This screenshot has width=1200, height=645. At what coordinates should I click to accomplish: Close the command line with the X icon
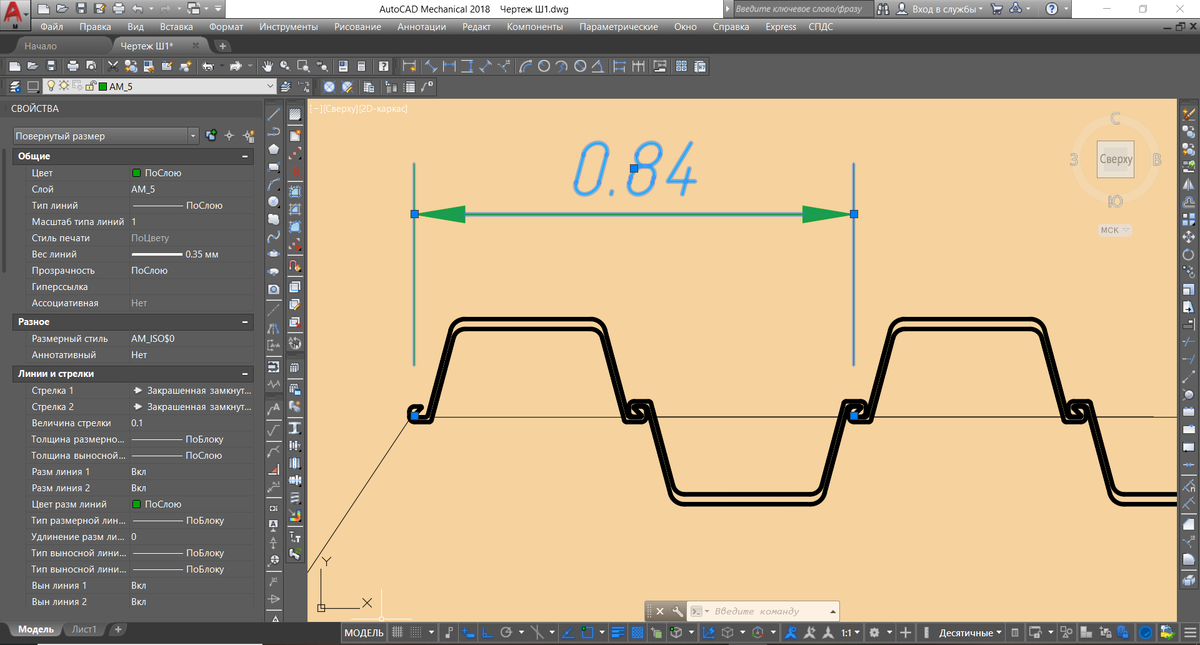(660, 611)
